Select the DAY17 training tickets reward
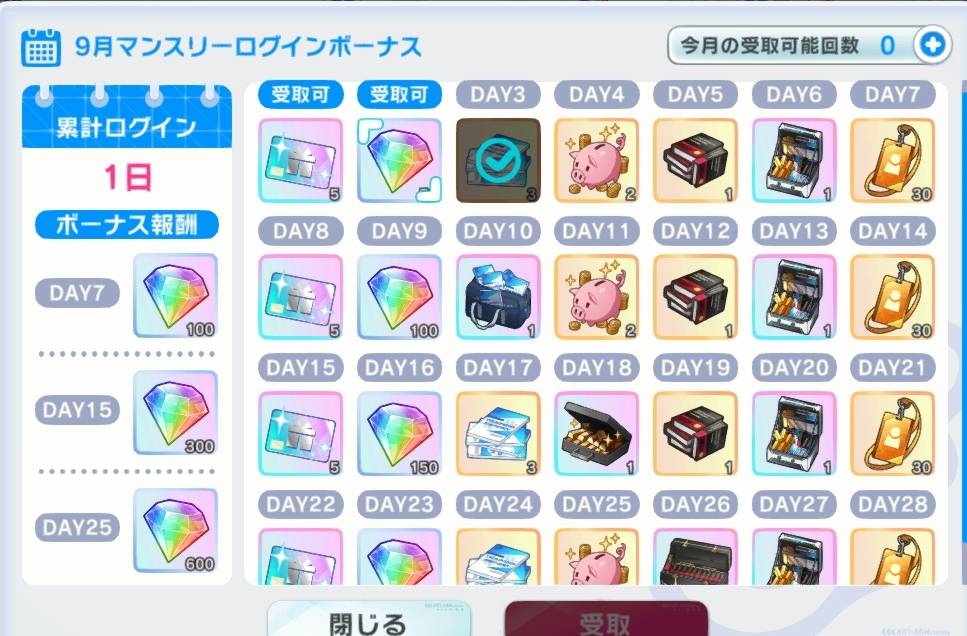Screen dimensions: 967x636 click(498, 434)
